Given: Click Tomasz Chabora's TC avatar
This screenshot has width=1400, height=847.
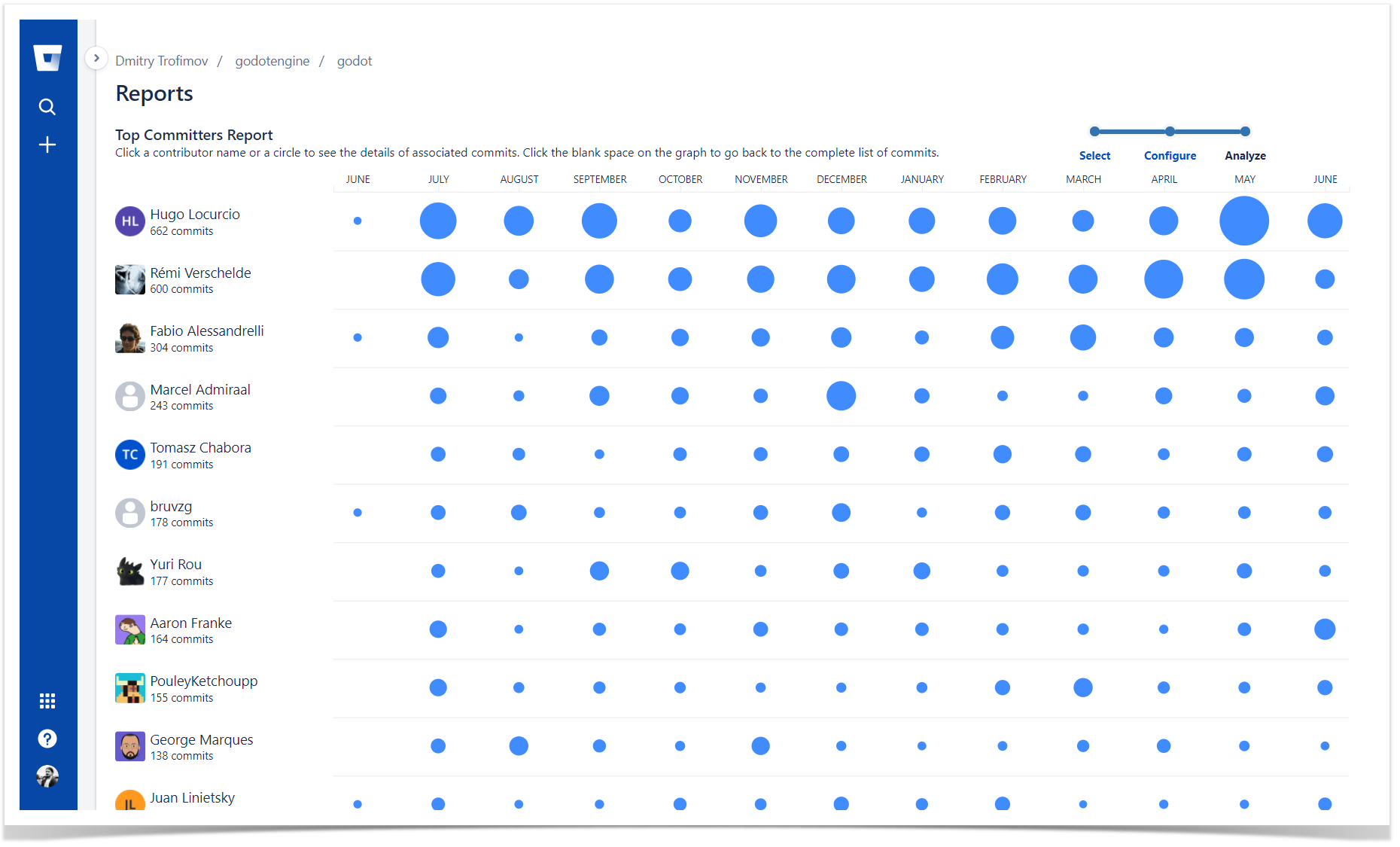Looking at the screenshot, I should [x=129, y=455].
